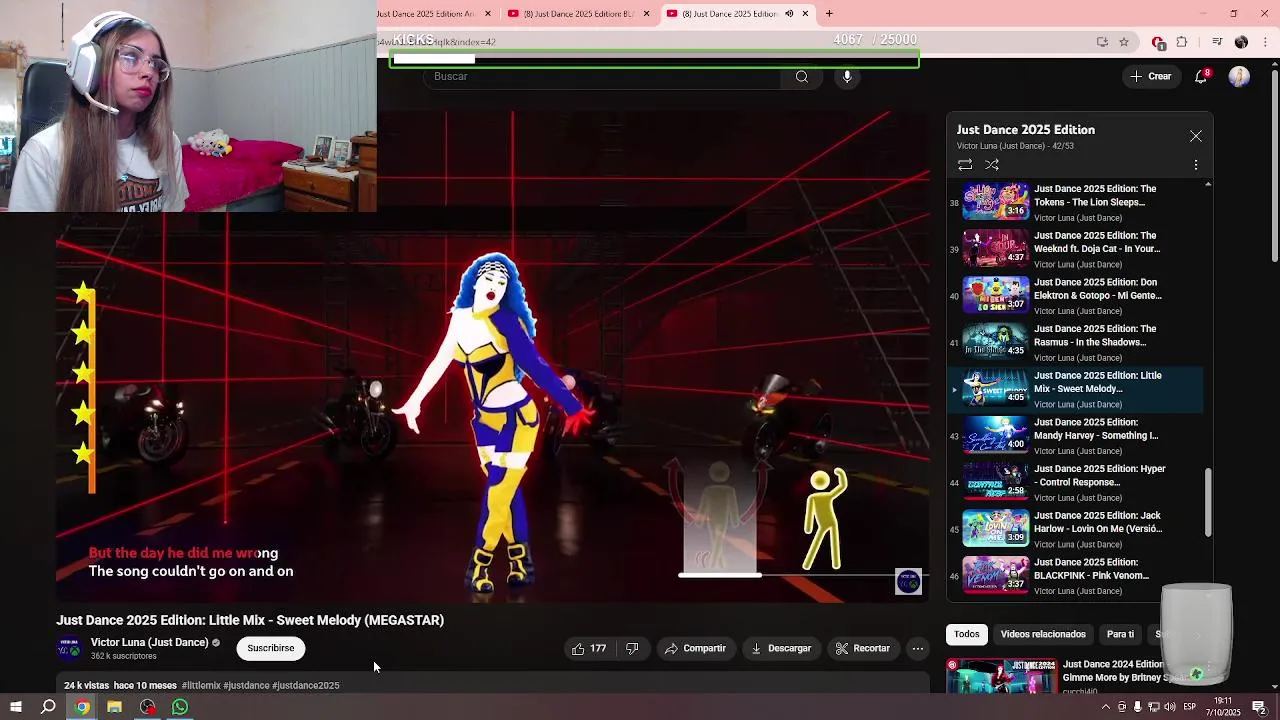1280x720 pixels.
Task: Click the #justdance2025 hashtag
Action: [x=306, y=685]
